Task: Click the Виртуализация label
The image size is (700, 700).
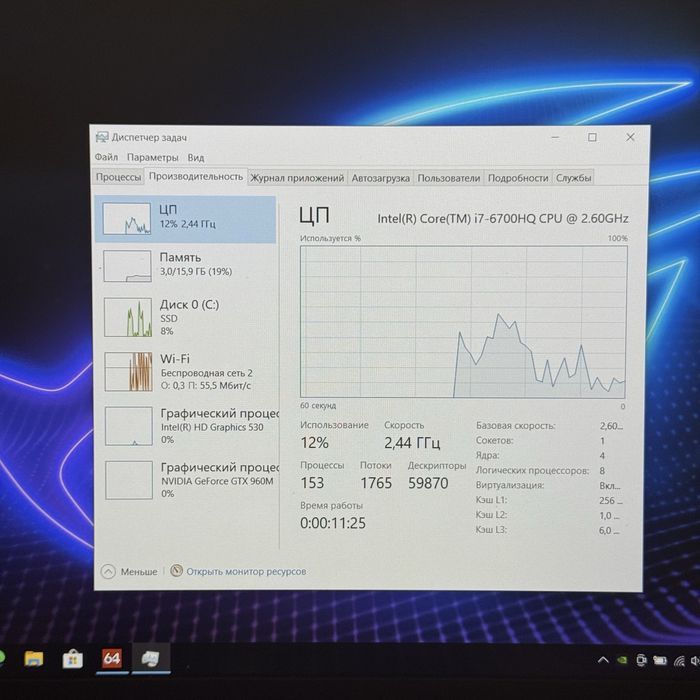Action: coord(510,485)
